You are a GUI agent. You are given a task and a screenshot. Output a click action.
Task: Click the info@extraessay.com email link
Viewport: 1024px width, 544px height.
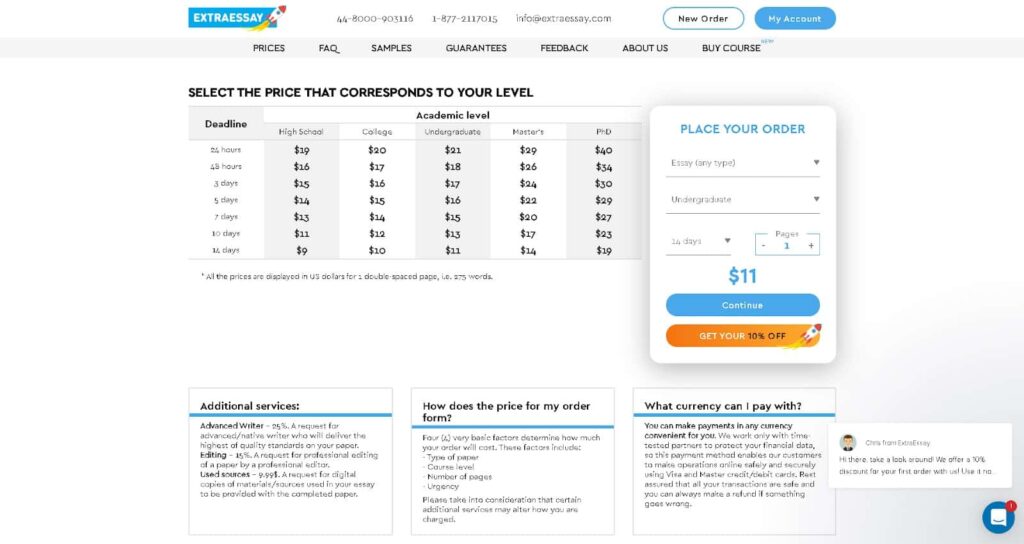coord(564,18)
